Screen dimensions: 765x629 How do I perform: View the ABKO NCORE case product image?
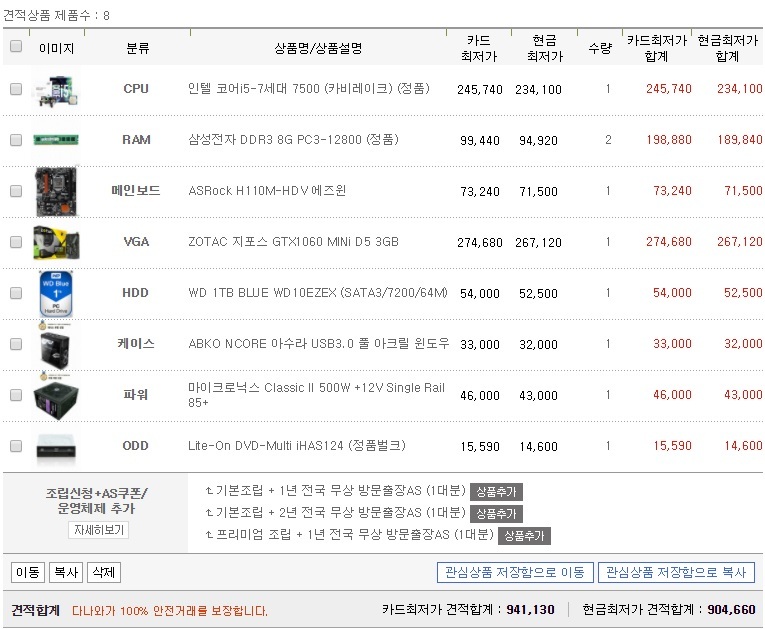55,345
